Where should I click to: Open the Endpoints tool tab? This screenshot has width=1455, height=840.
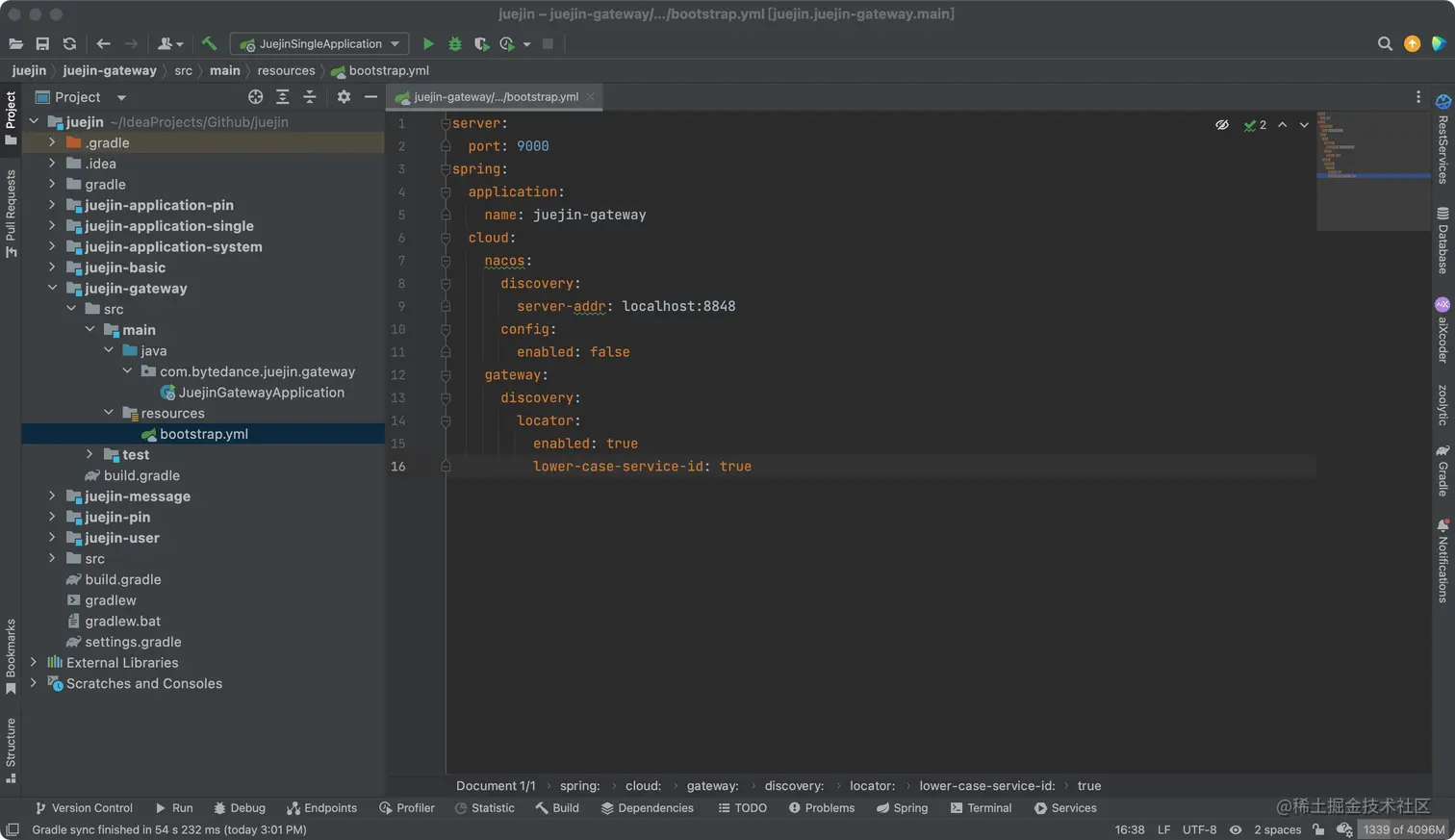(x=321, y=808)
